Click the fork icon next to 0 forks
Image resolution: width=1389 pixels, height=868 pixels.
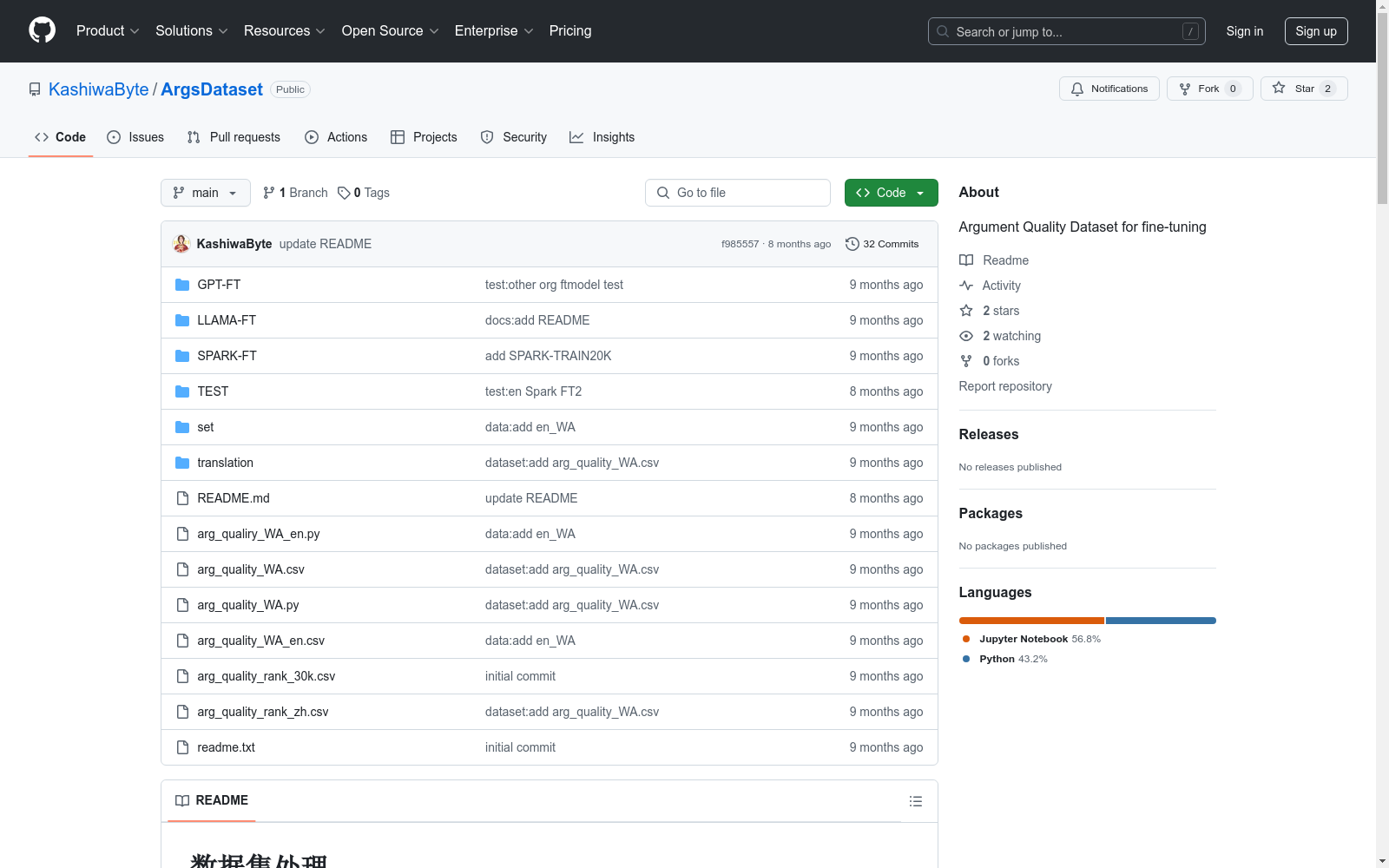tap(966, 361)
